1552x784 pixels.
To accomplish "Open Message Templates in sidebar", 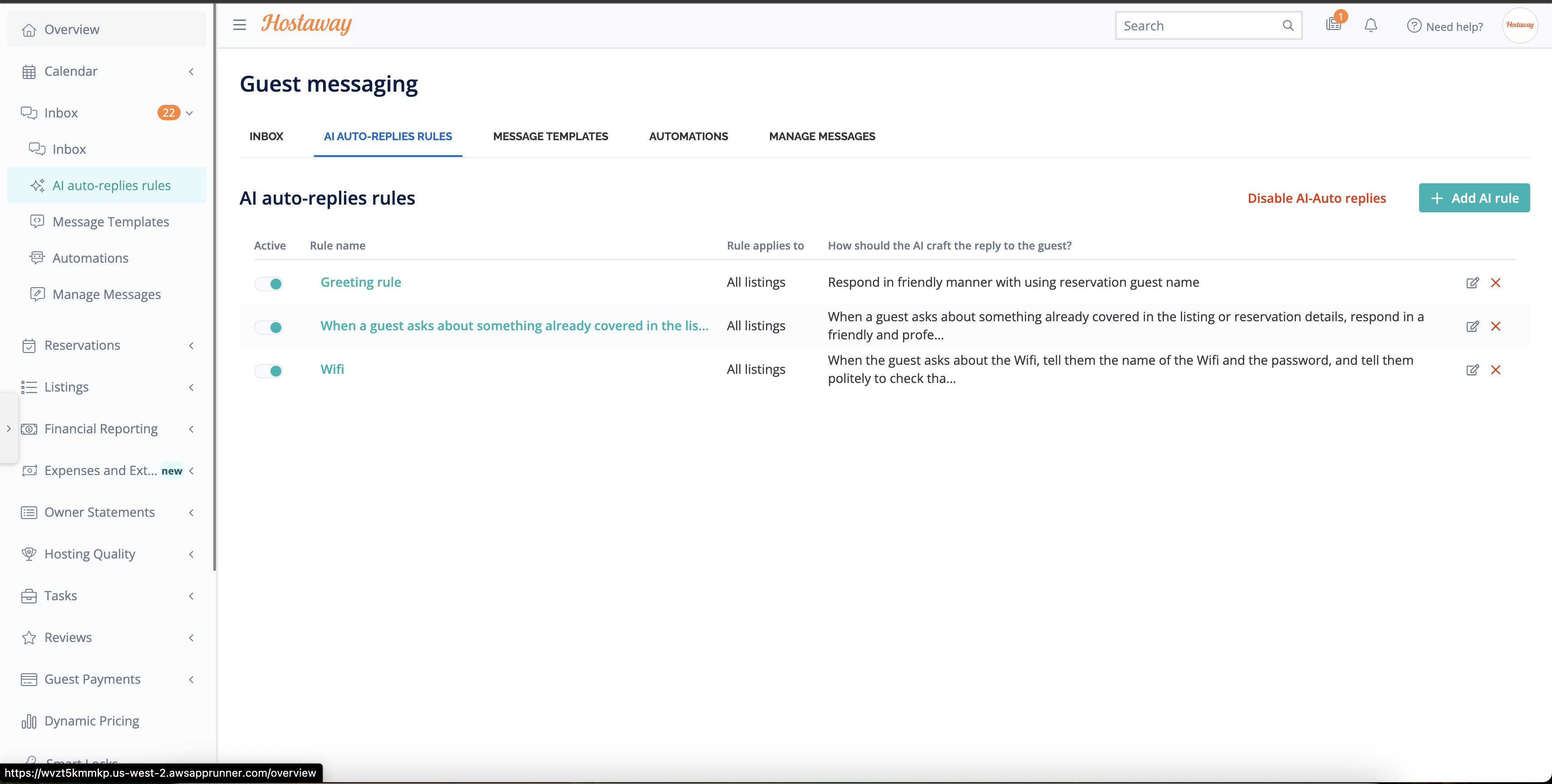I will coord(107,222).
